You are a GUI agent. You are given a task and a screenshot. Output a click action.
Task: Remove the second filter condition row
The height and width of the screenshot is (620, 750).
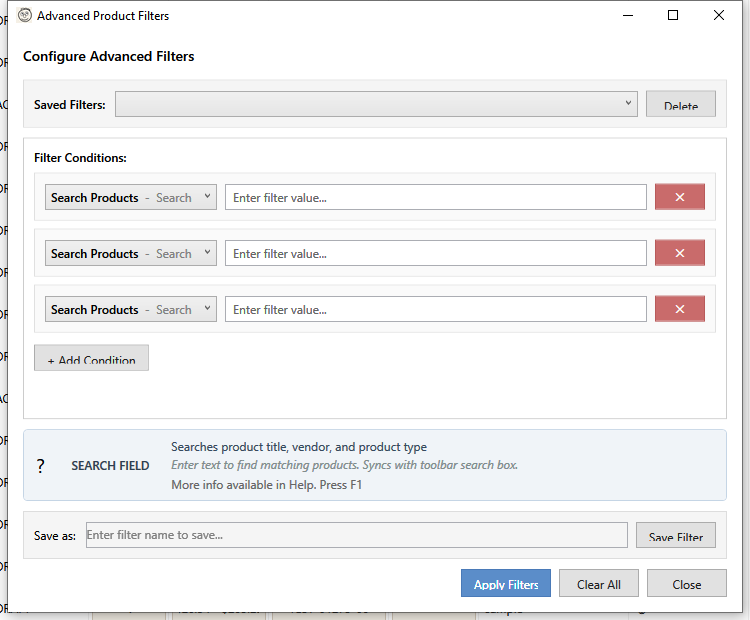pos(679,253)
